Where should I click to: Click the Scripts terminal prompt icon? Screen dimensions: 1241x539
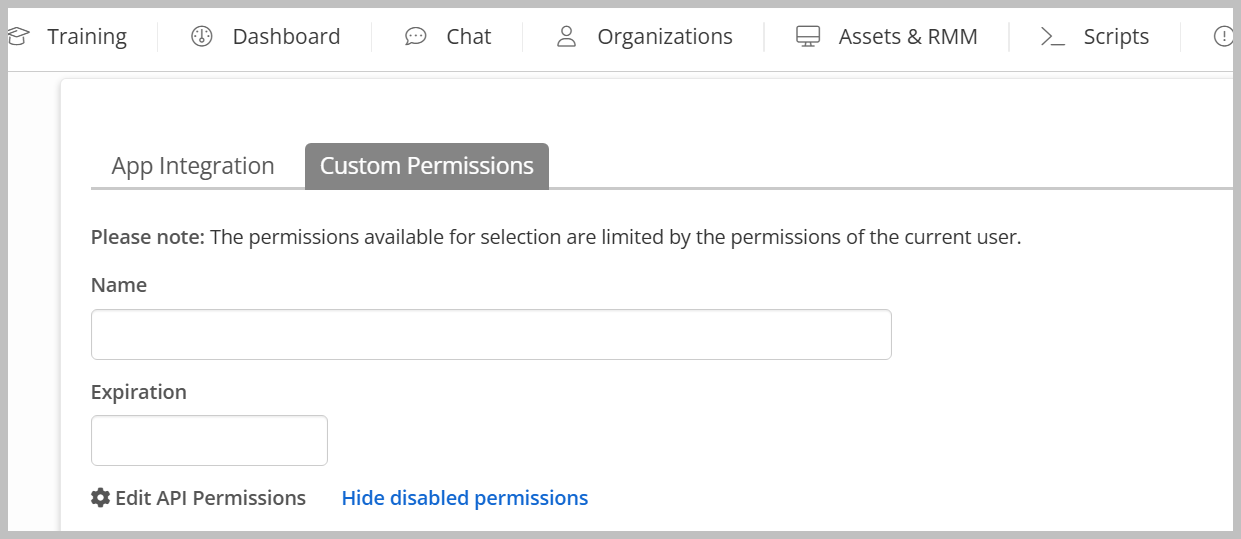click(x=1053, y=37)
